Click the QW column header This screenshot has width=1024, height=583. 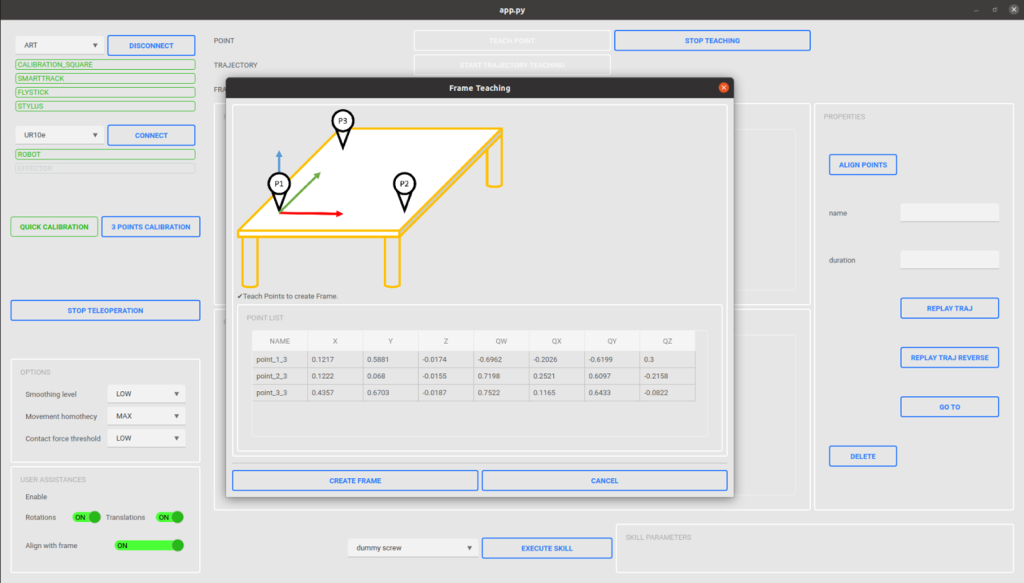click(502, 341)
